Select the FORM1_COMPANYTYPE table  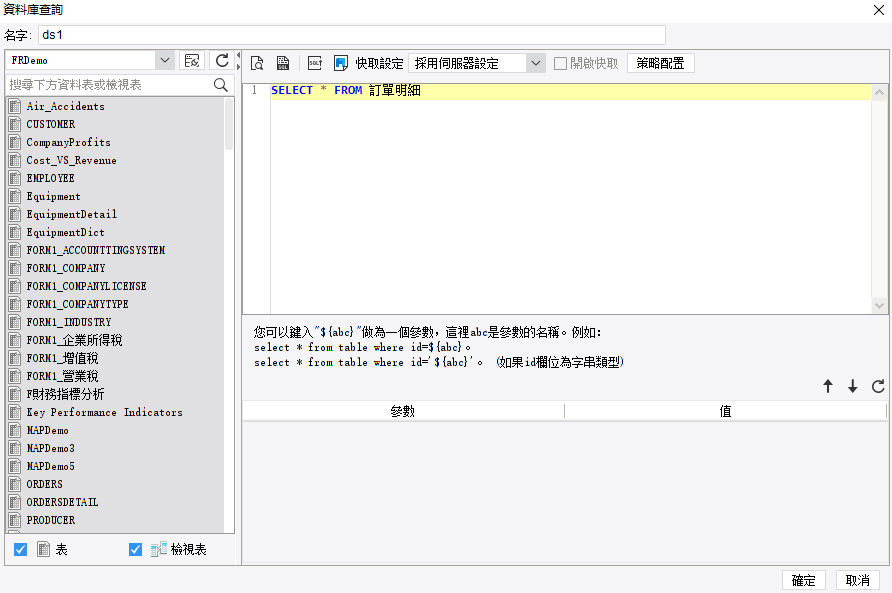click(x=77, y=304)
